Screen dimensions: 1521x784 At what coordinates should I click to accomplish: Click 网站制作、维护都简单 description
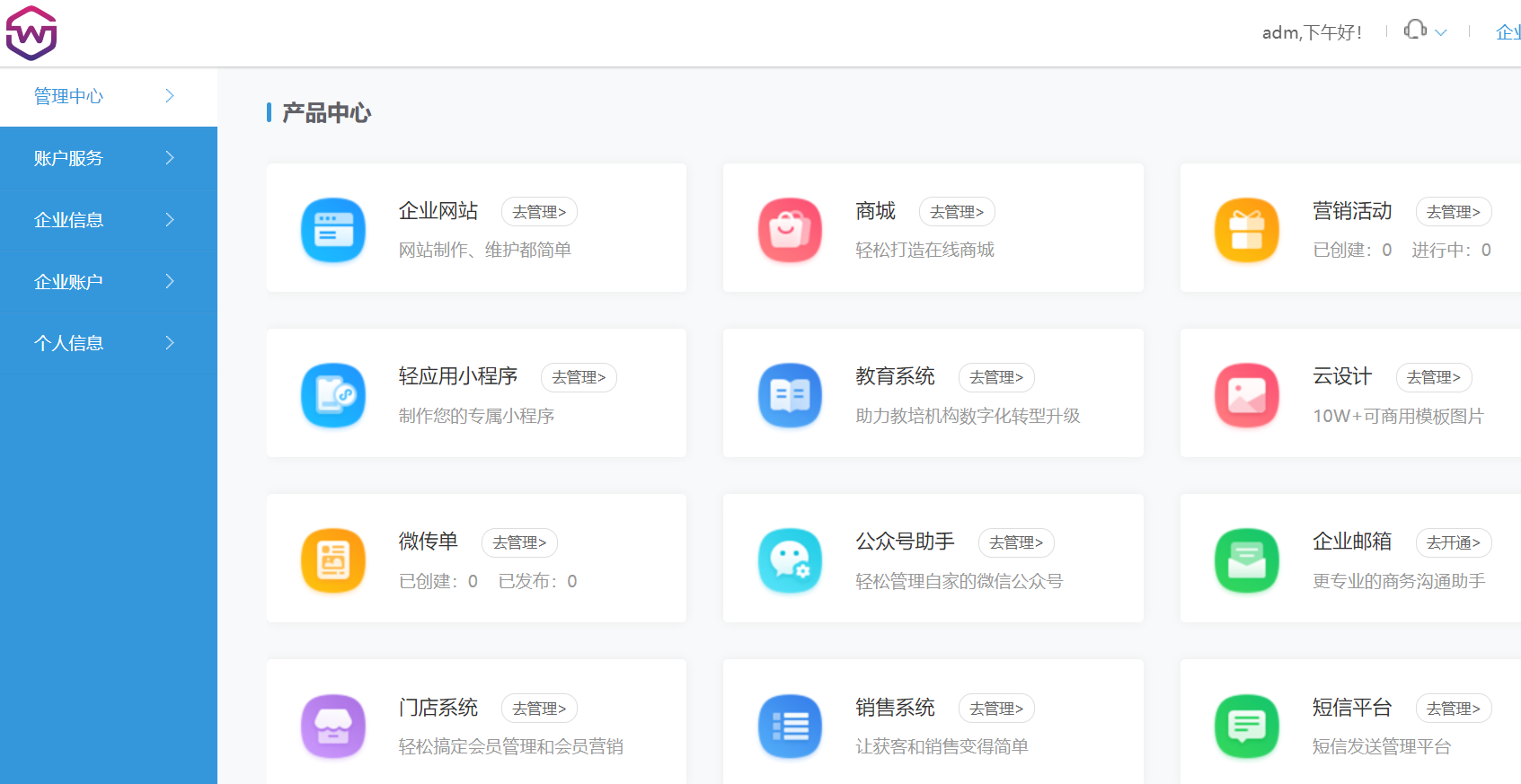click(485, 250)
